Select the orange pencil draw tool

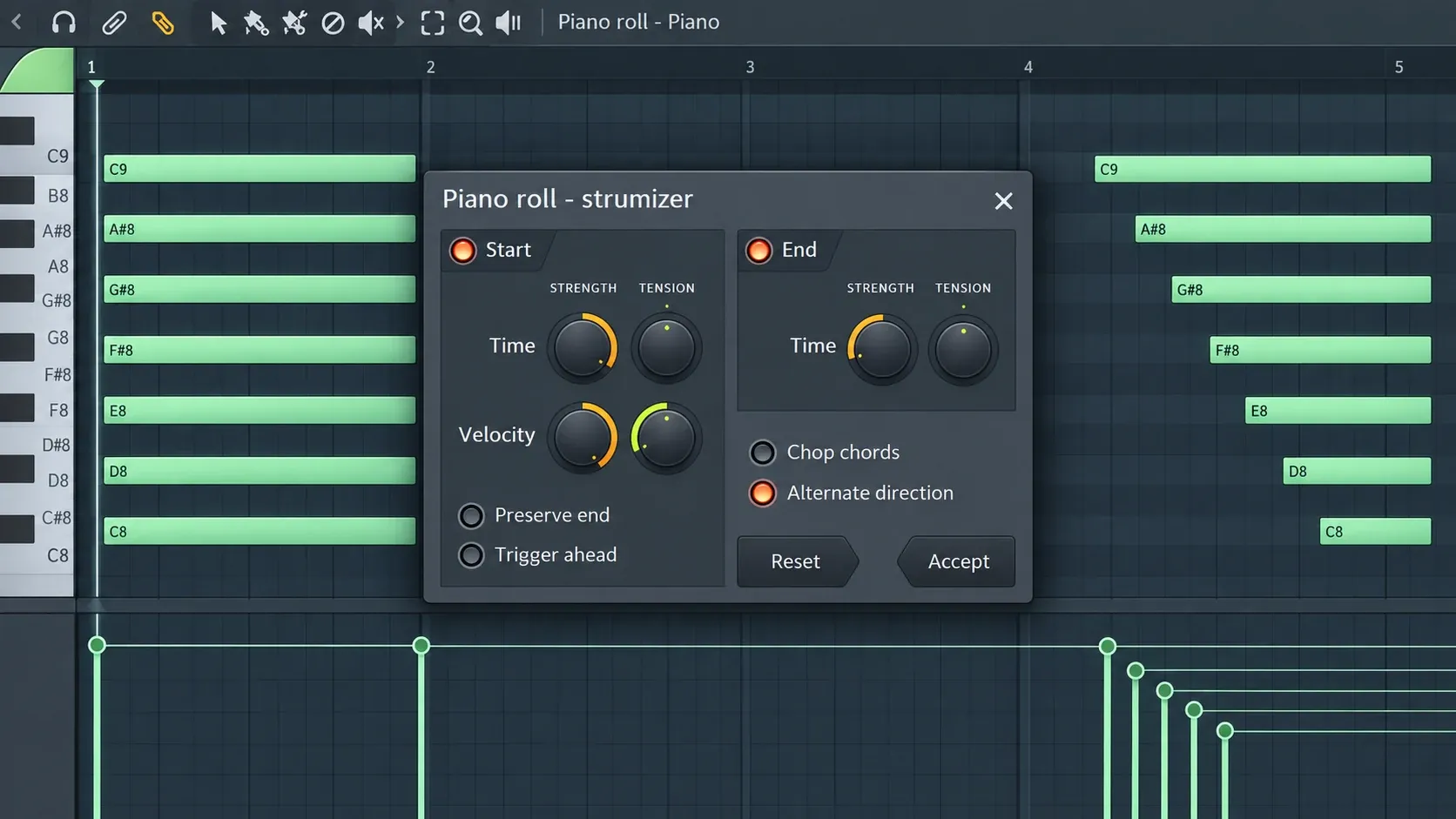163,23
